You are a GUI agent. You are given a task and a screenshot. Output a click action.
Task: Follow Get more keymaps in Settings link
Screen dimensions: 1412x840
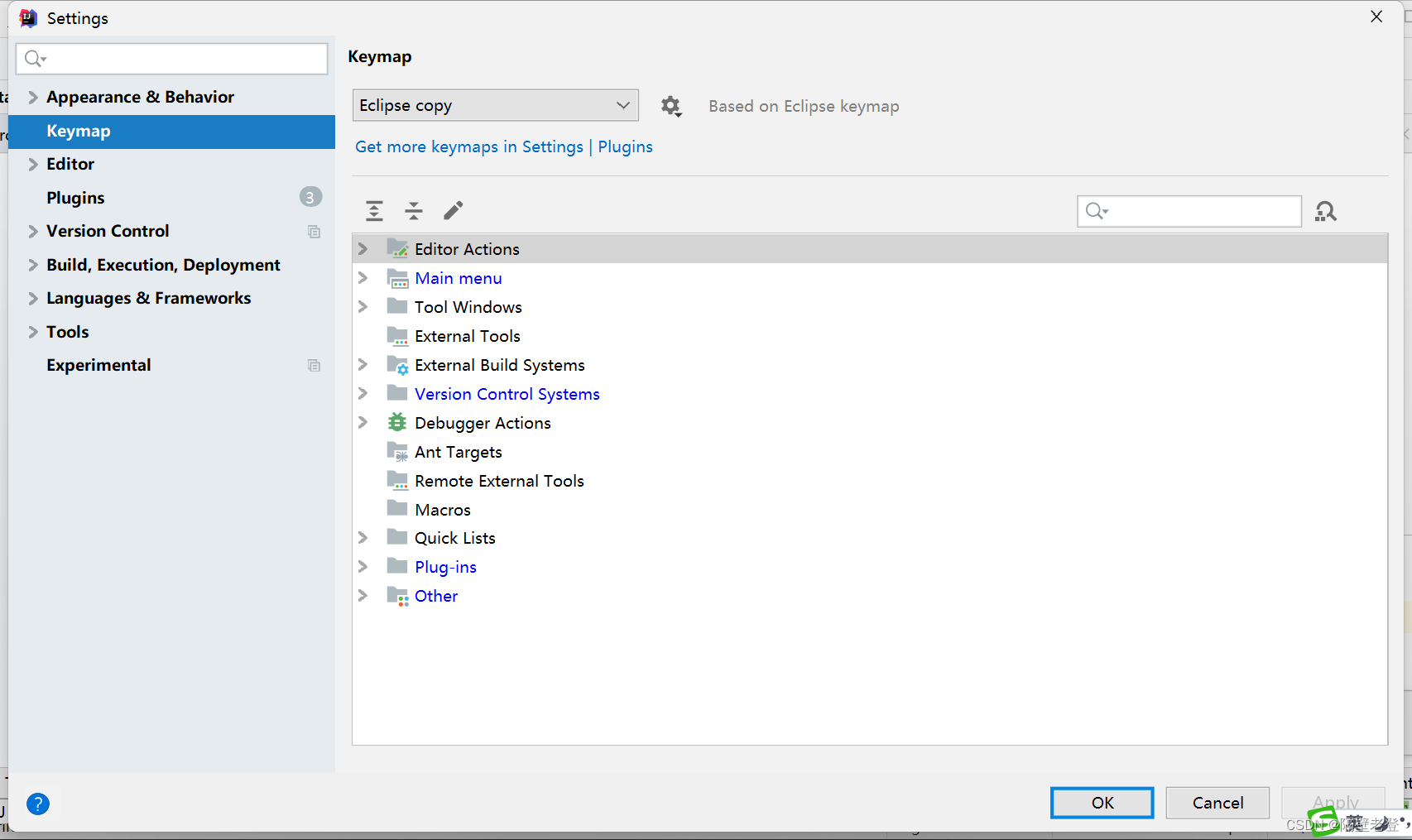(x=469, y=146)
